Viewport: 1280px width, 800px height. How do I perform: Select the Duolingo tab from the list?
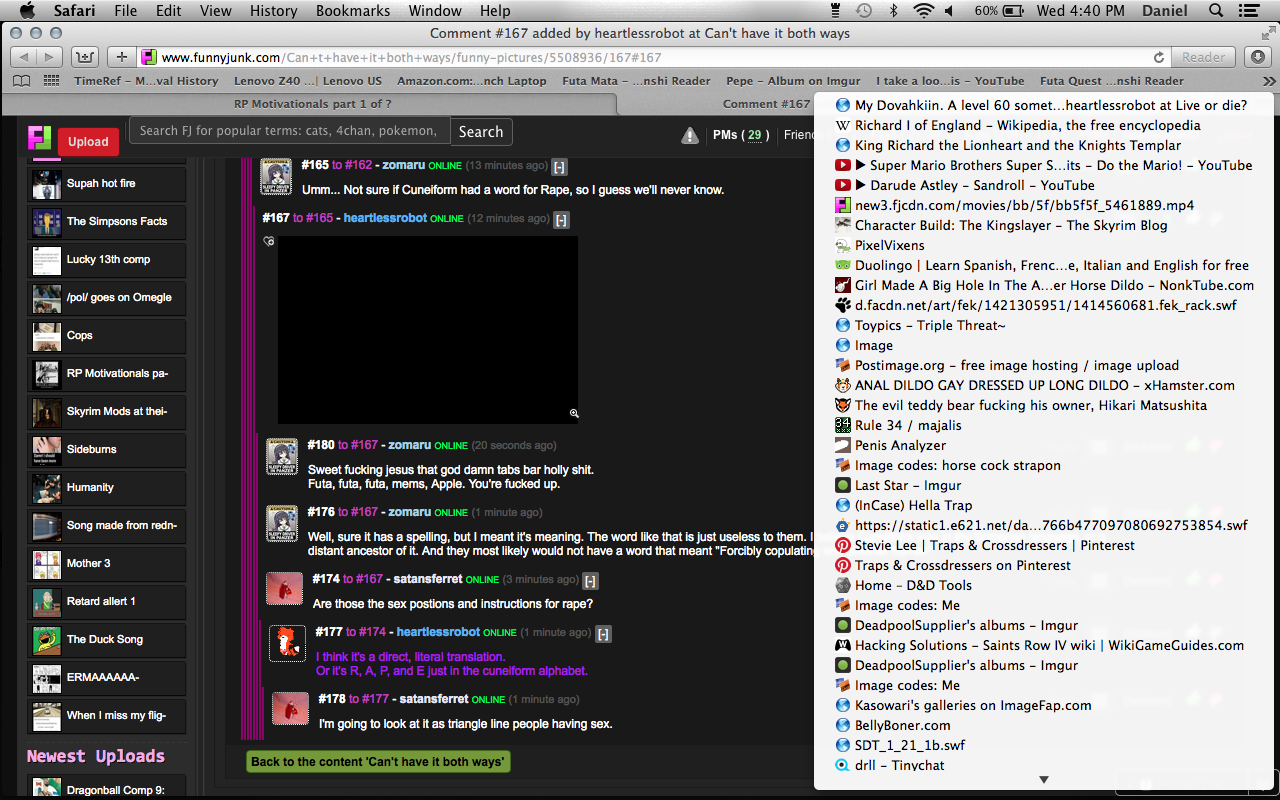(1051, 265)
